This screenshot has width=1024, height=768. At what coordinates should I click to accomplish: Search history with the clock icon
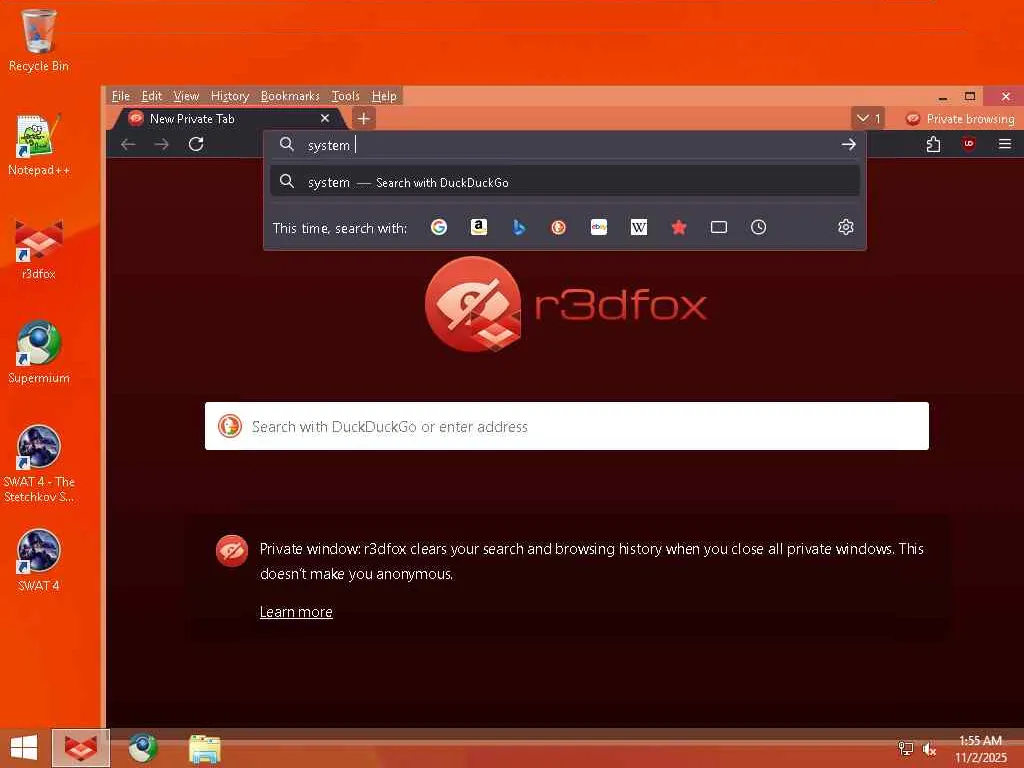[758, 227]
